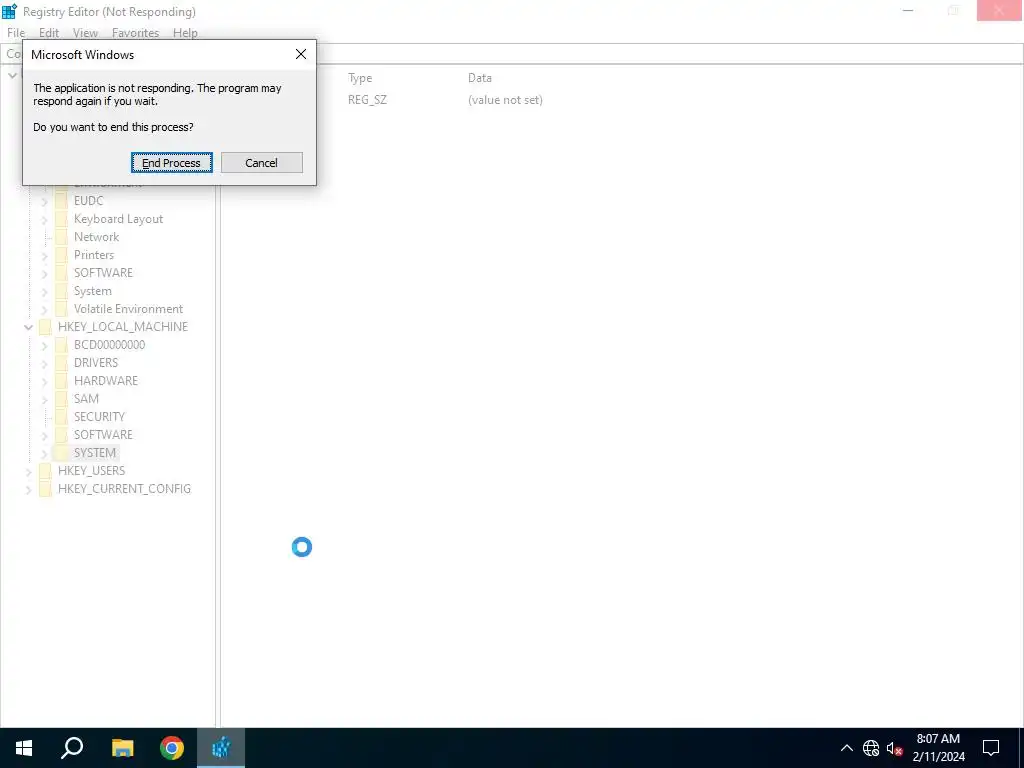
Task: Open the clock showing 8:07 AM
Action: coord(938,748)
